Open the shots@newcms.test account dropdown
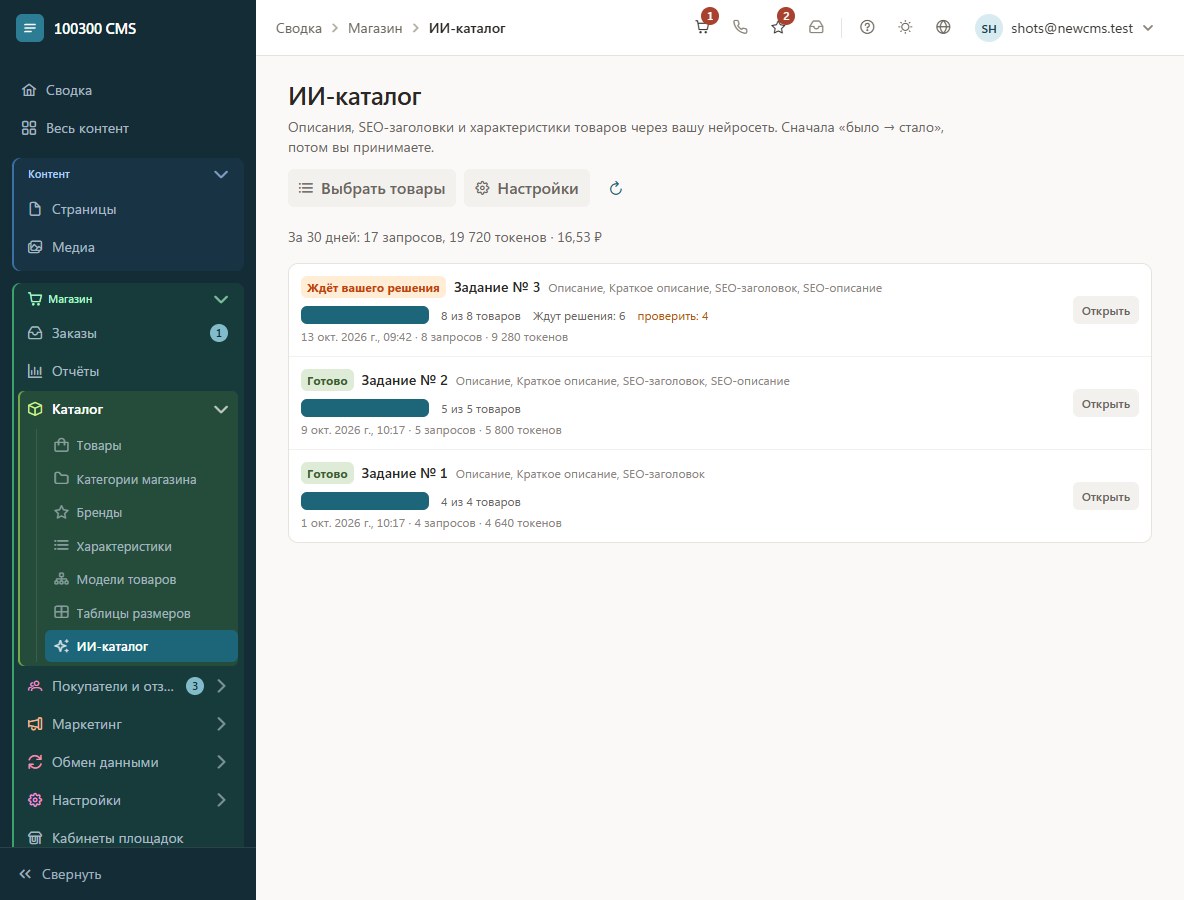The height and width of the screenshot is (900, 1184). (1065, 29)
